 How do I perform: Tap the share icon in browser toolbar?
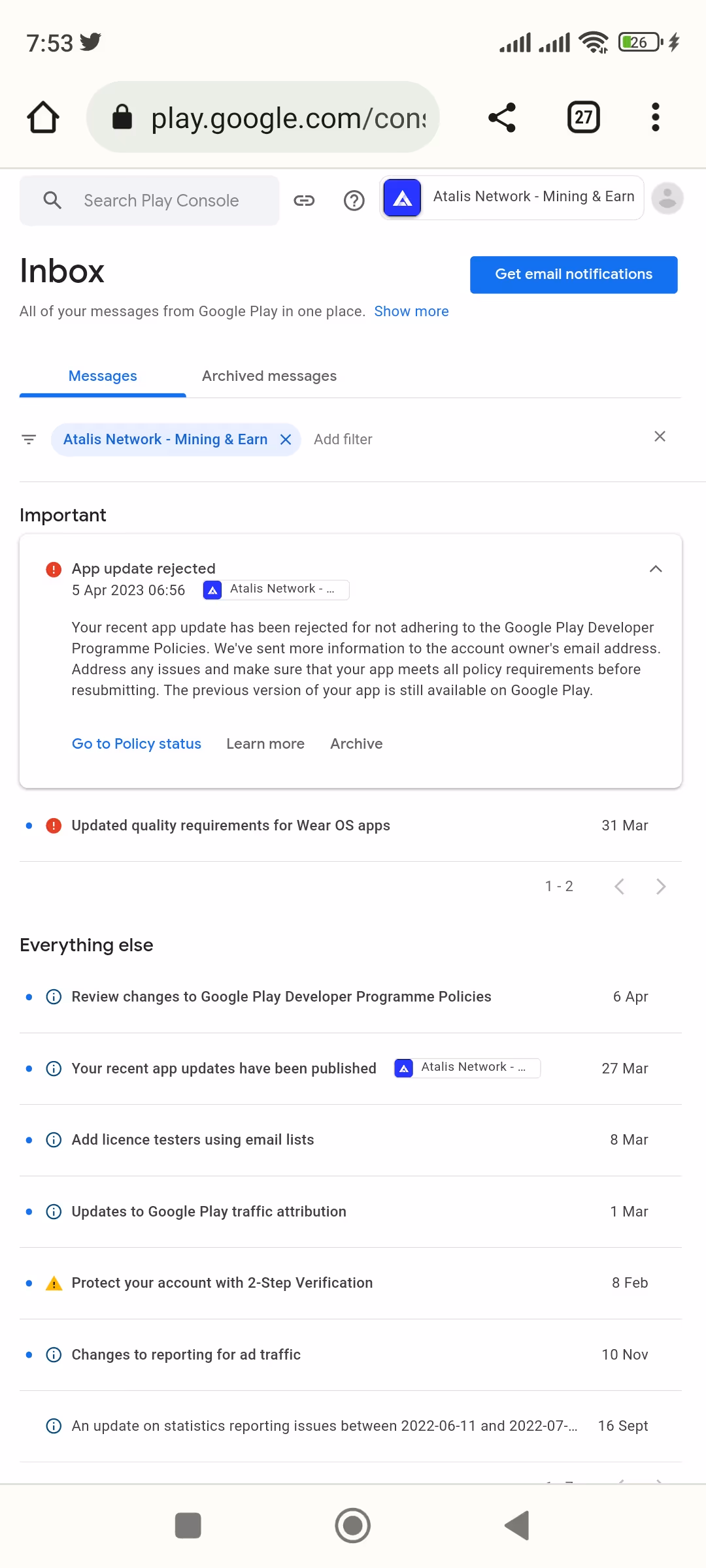[502, 118]
